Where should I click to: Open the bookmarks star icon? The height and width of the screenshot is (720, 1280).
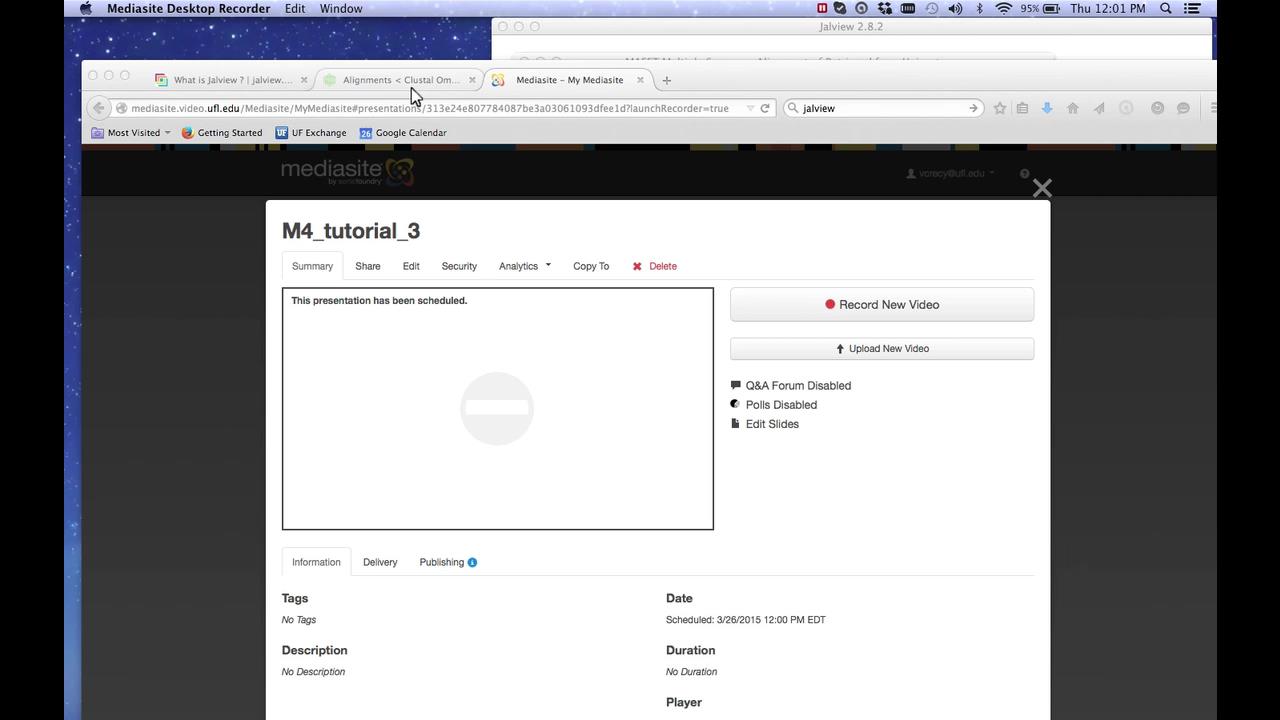tap(1000, 108)
